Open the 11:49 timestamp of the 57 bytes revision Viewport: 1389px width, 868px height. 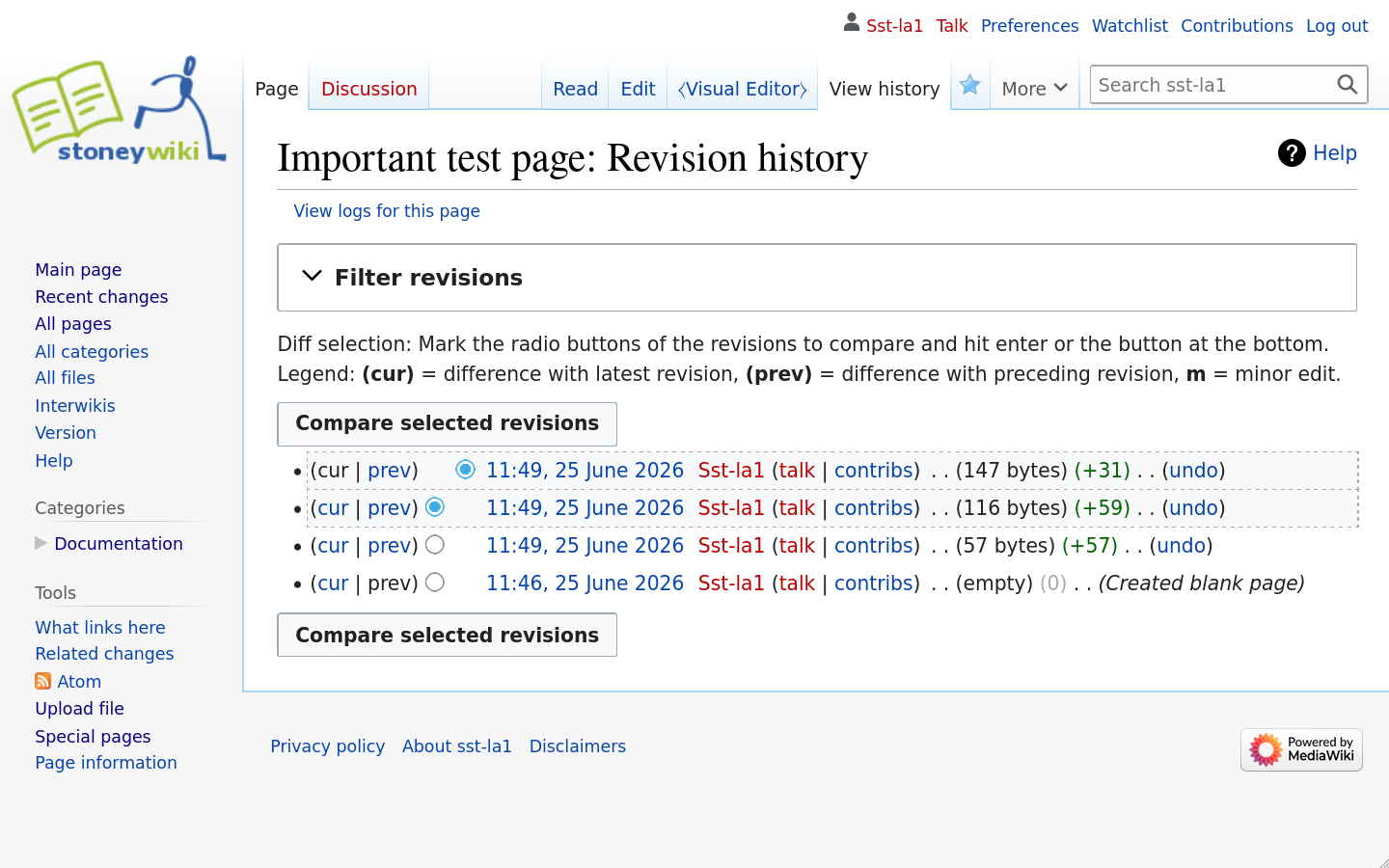click(585, 546)
